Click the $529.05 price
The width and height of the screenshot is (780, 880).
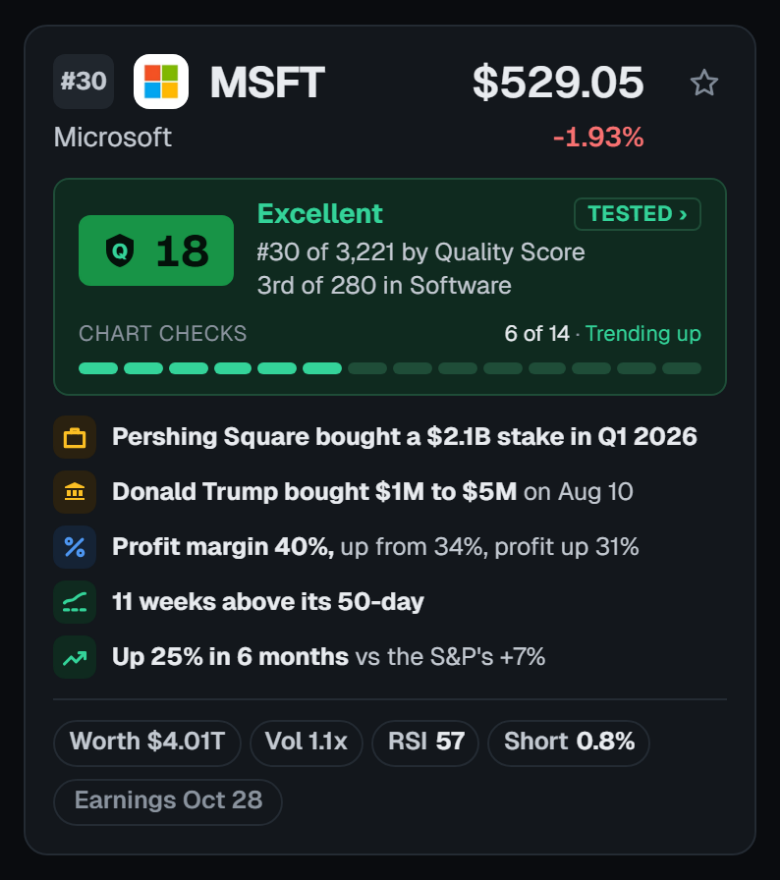[x=558, y=82]
